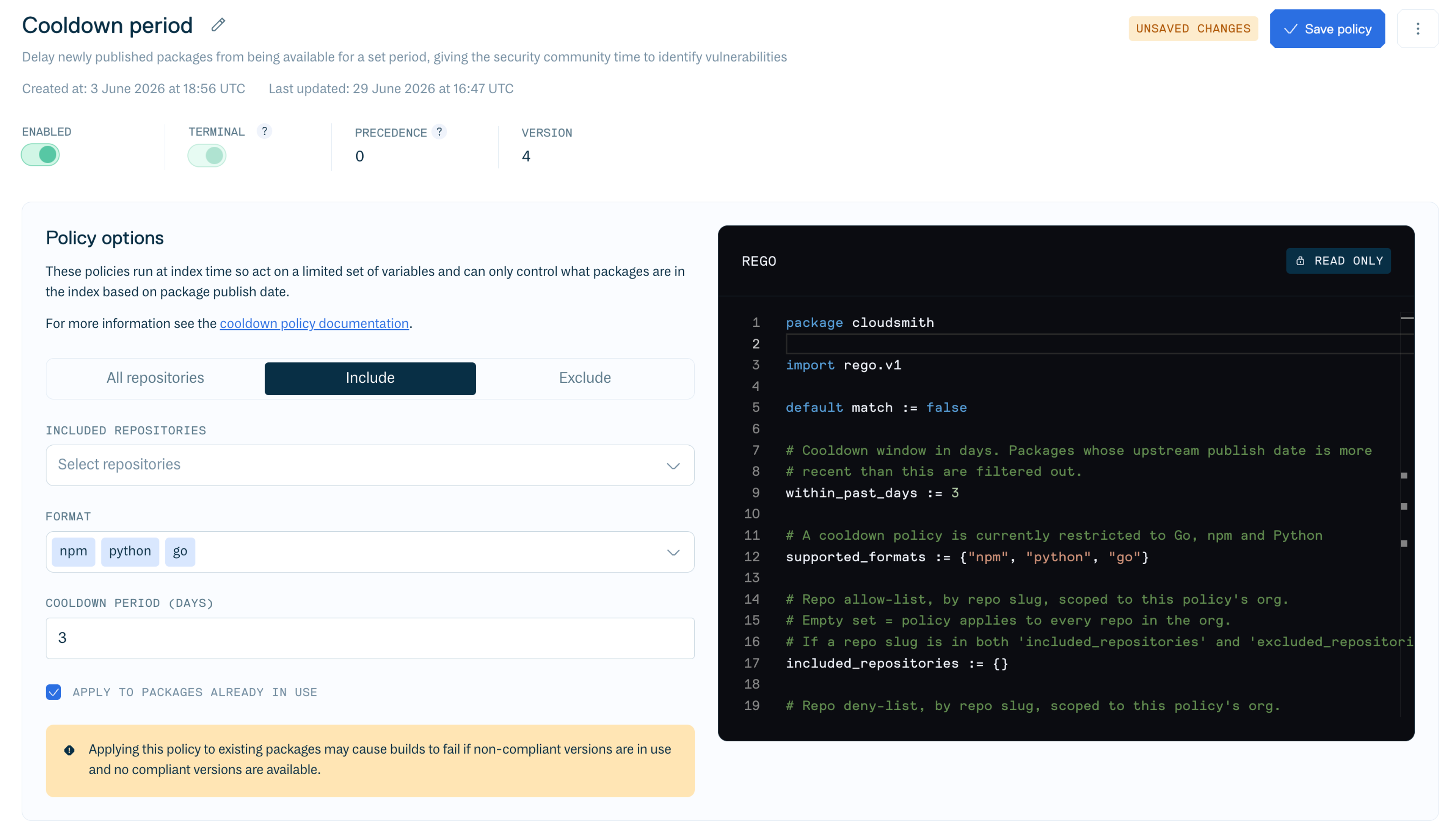Click the Terminal help question mark icon
Screen dimensions: 1456x833
click(264, 131)
